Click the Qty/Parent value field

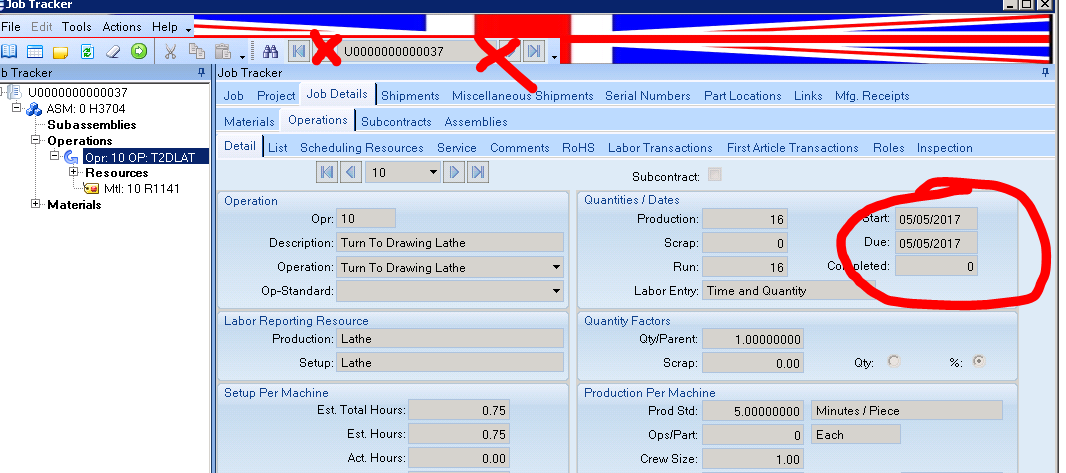[x=753, y=338]
